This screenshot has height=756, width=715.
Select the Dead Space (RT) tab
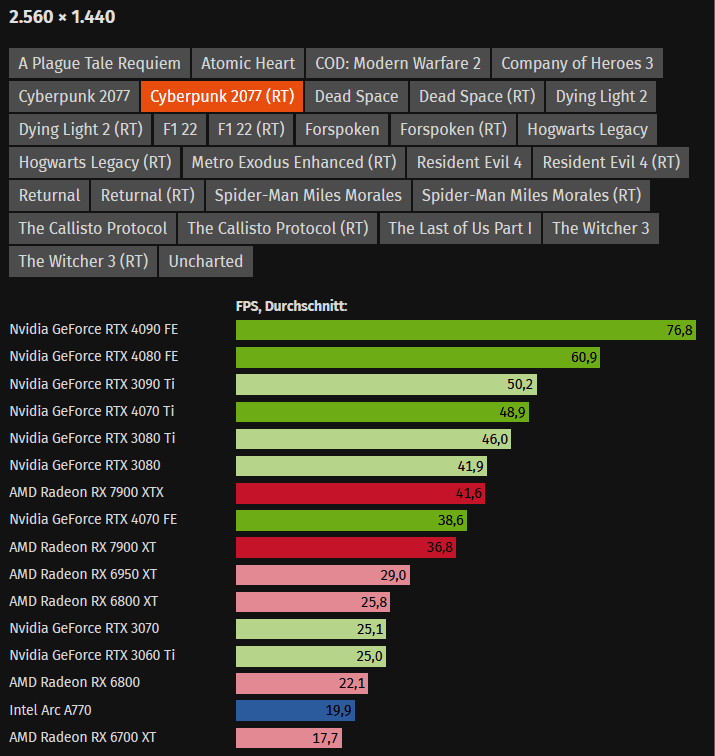click(477, 96)
